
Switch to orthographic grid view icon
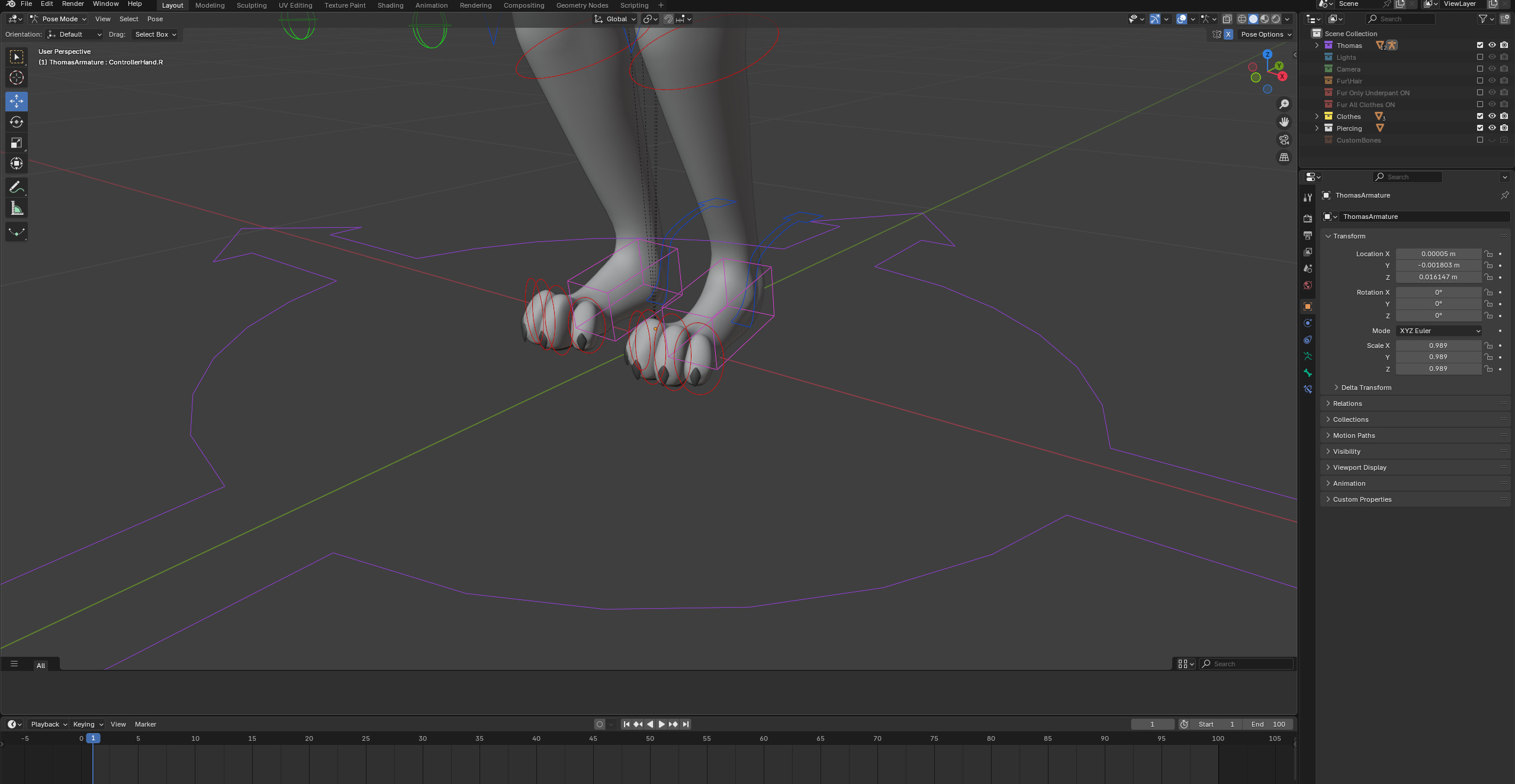point(1284,157)
